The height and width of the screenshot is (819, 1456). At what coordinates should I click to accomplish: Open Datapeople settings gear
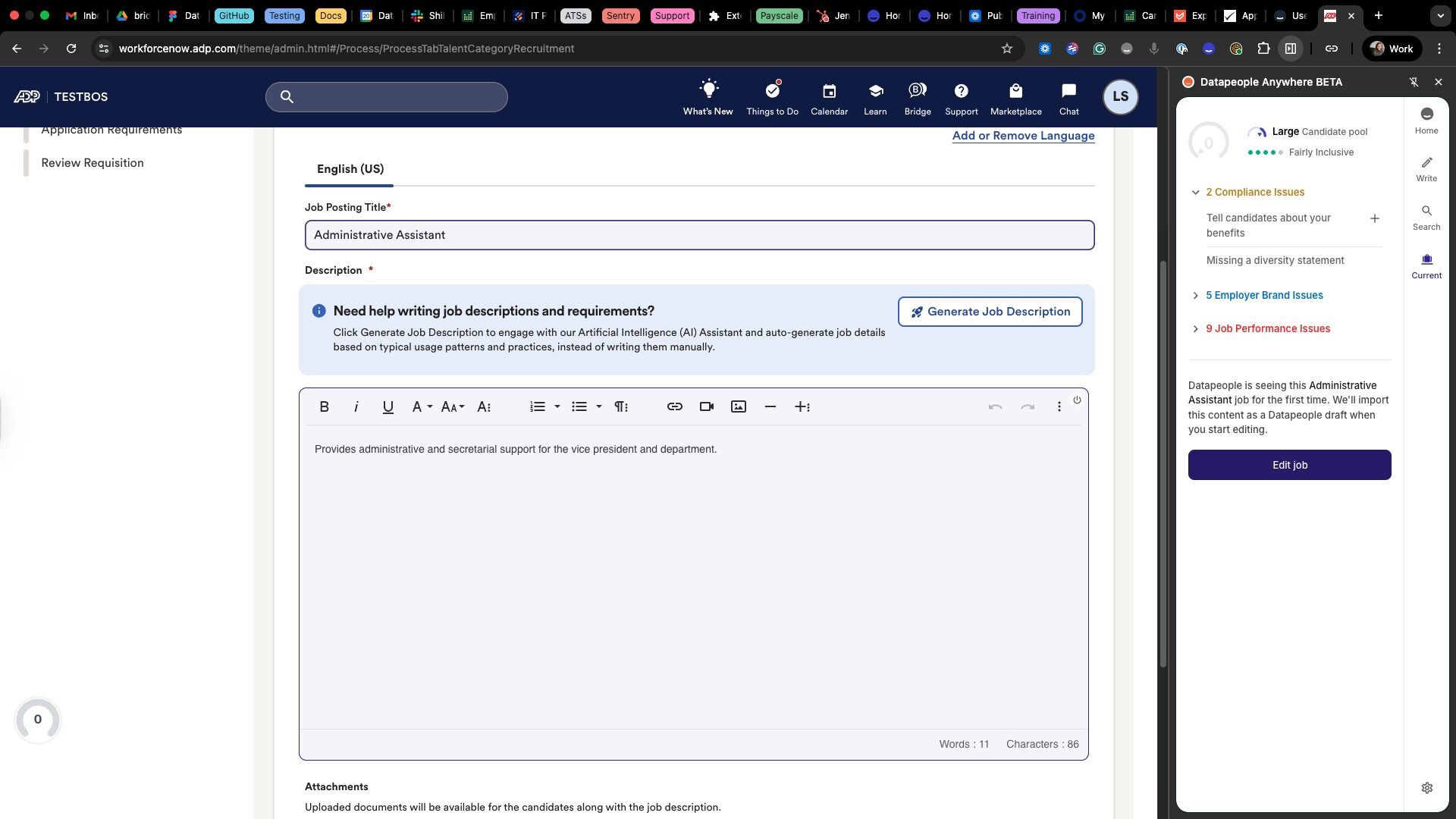1426,788
